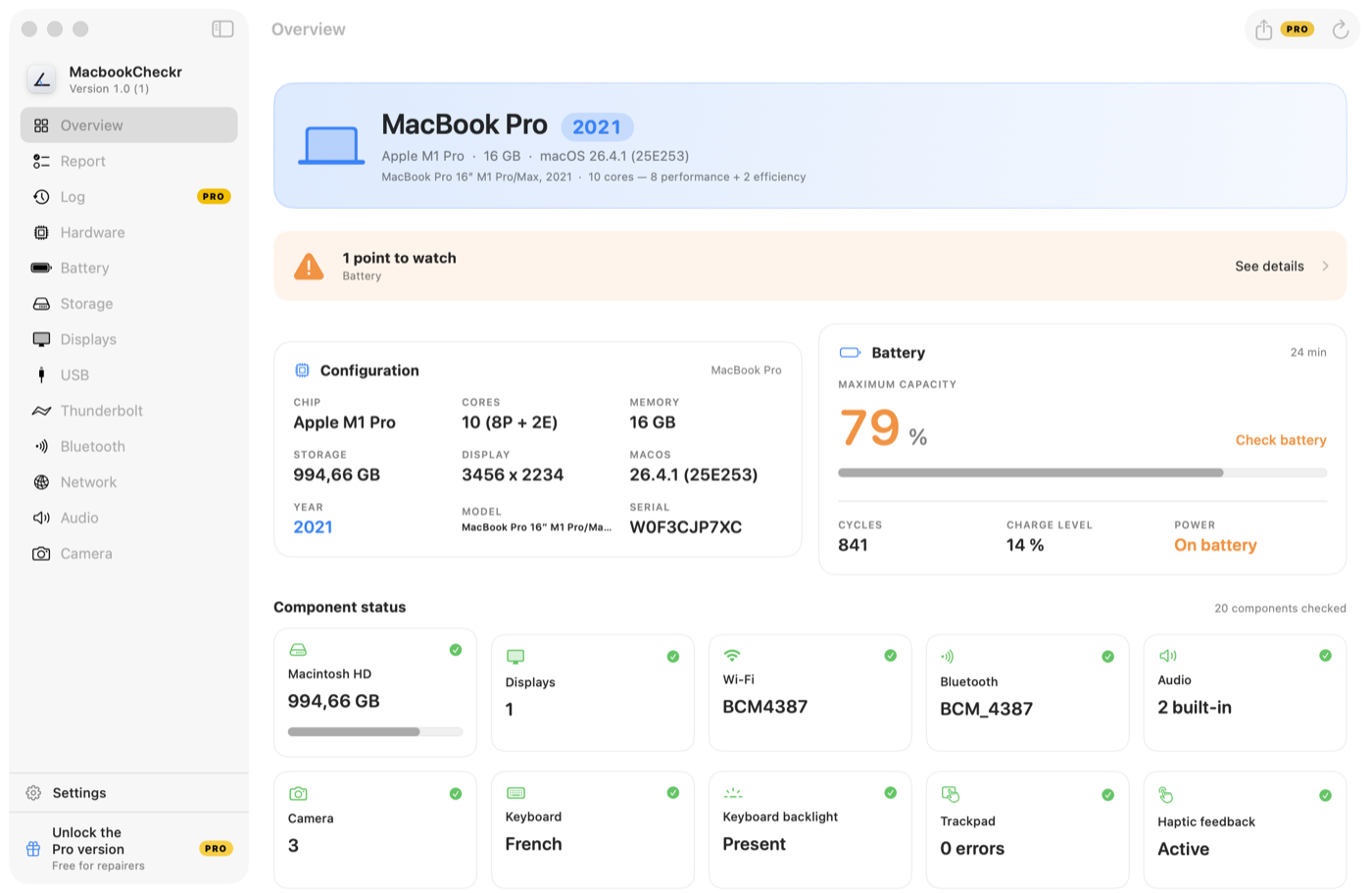
Task: Click green checkmark on Wi-Fi card
Action: (890, 656)
